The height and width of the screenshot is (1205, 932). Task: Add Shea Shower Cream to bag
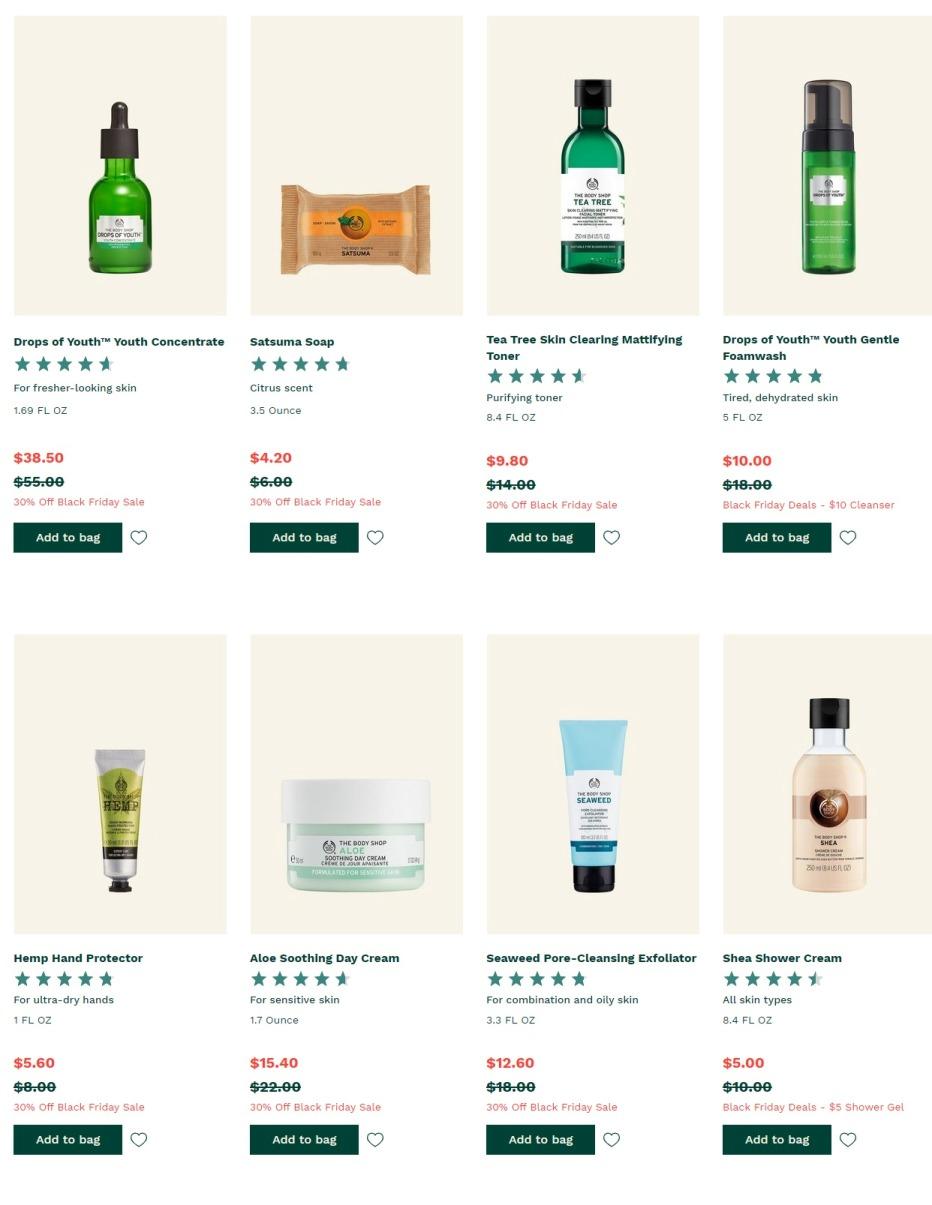point(777,1140)
